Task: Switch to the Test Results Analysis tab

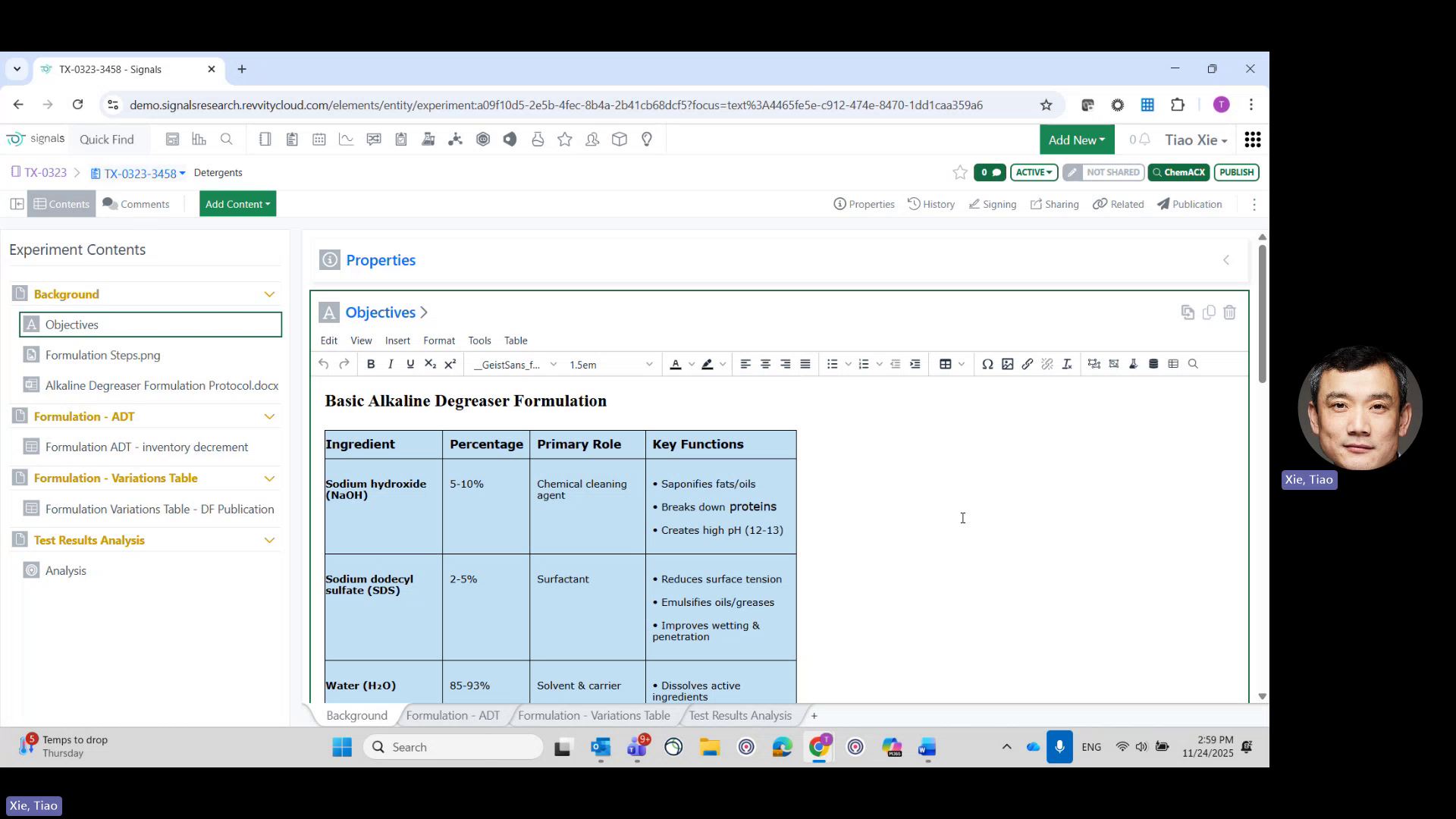Action: pyautogui.click(x=739, y=715)
